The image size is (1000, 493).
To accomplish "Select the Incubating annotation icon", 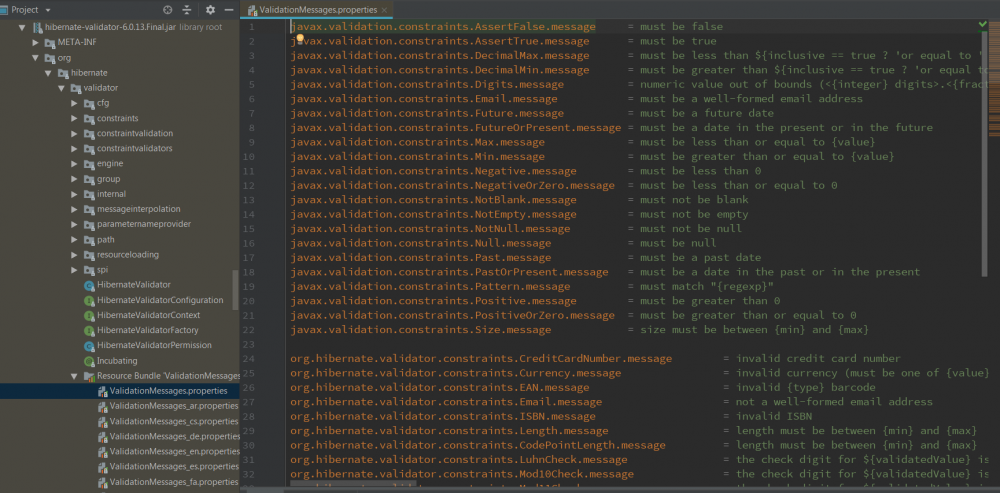I will [x=89, y=361].
